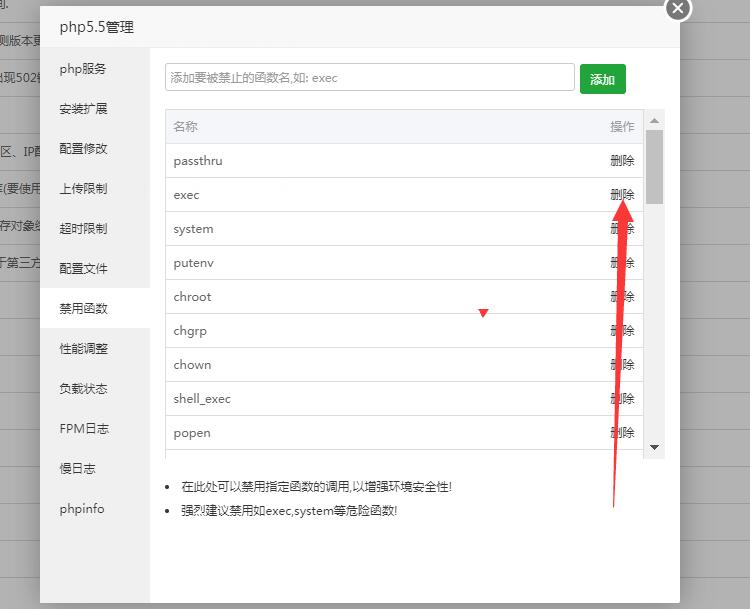Switch to 安装扩展 tab
The height and width of the screenshot is (609, 750).
[x=83, y=109]
